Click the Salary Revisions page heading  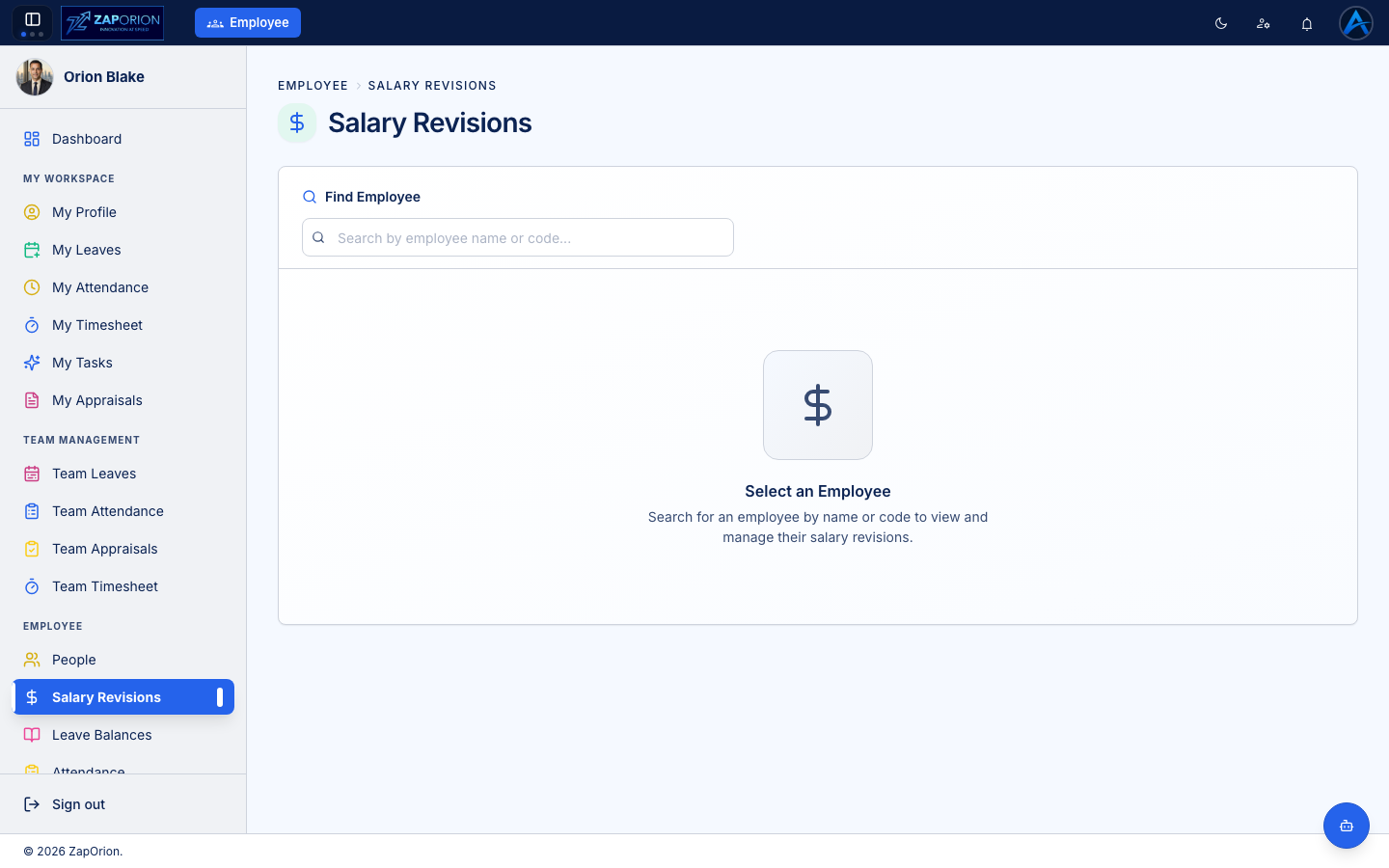coord(430,123)
